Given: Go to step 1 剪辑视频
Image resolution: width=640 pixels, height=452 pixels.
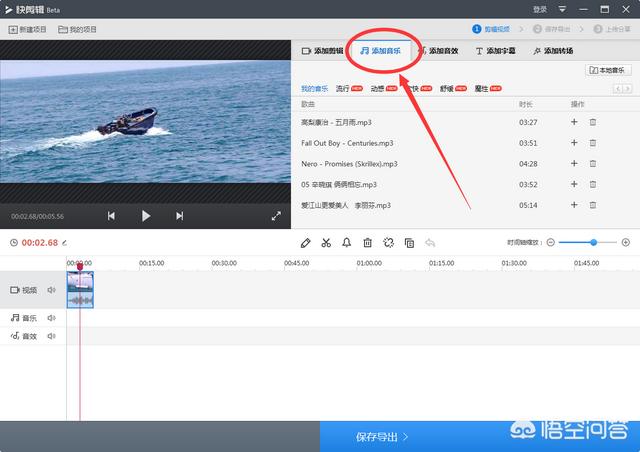Looking at the screenshot, I should coord(491,29).
